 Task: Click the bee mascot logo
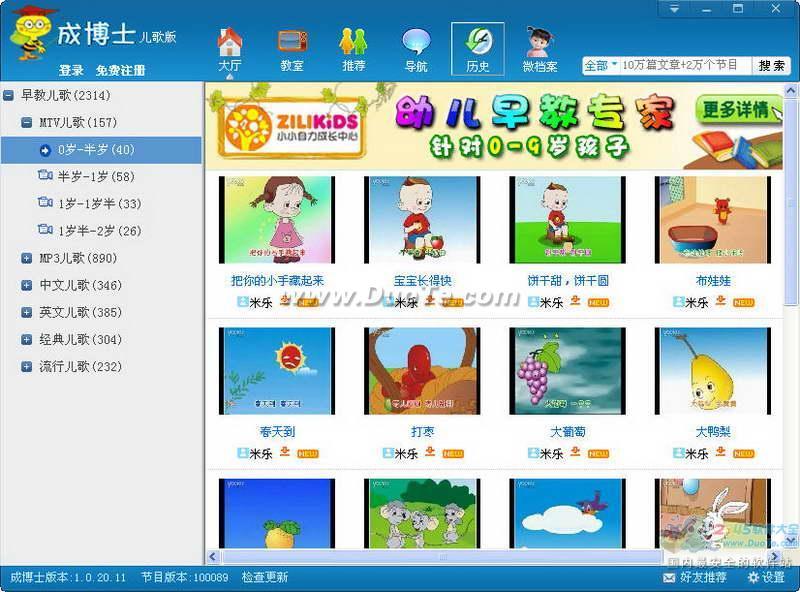[x=32, y=34]
